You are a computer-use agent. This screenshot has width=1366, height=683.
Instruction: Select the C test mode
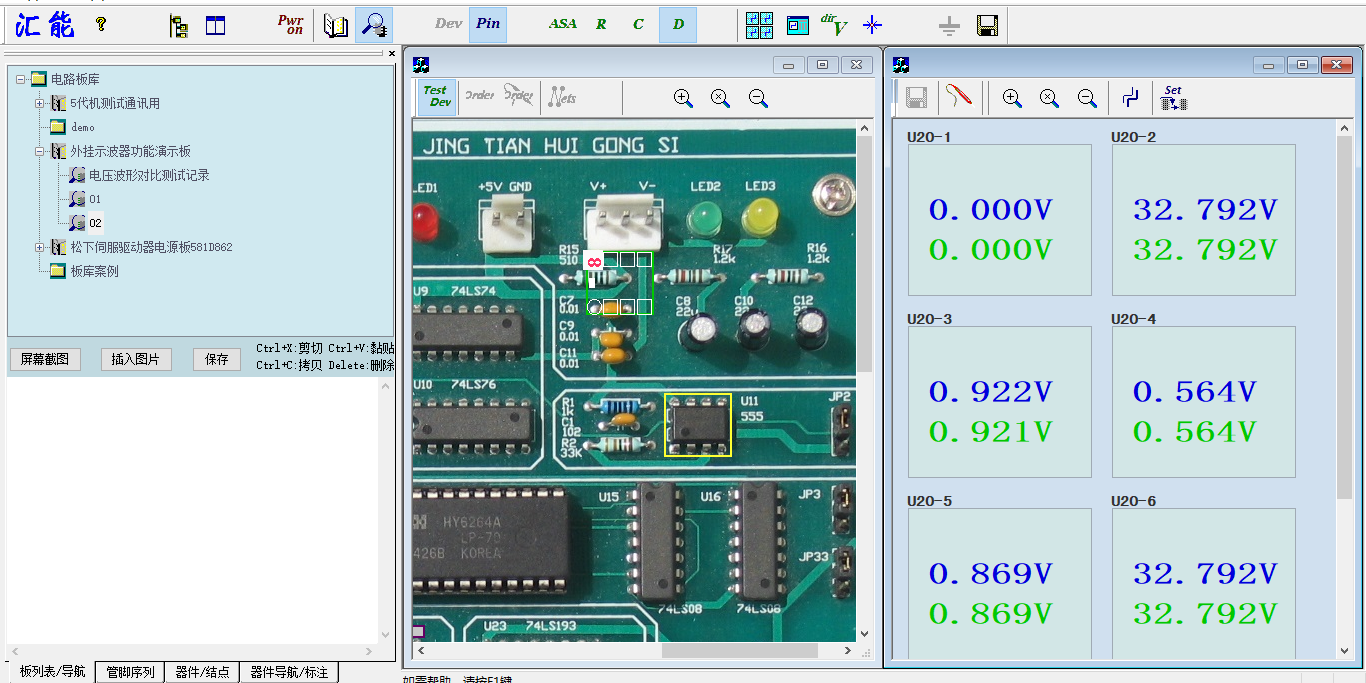click(x=639, y=25)
